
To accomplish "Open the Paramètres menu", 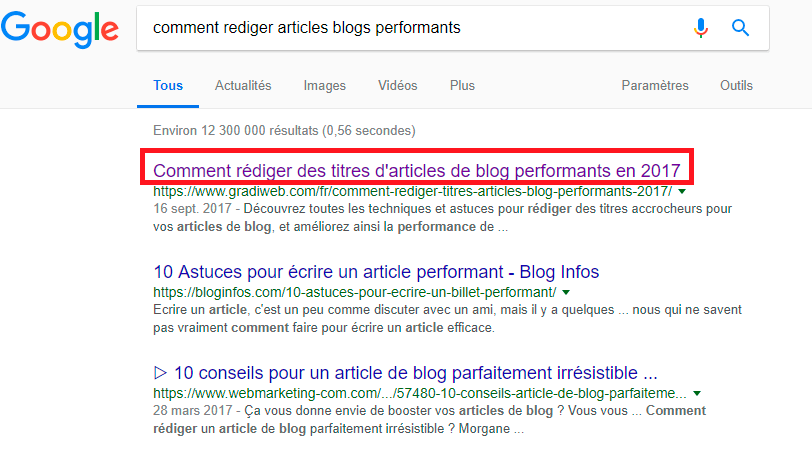I will [655, 86].
